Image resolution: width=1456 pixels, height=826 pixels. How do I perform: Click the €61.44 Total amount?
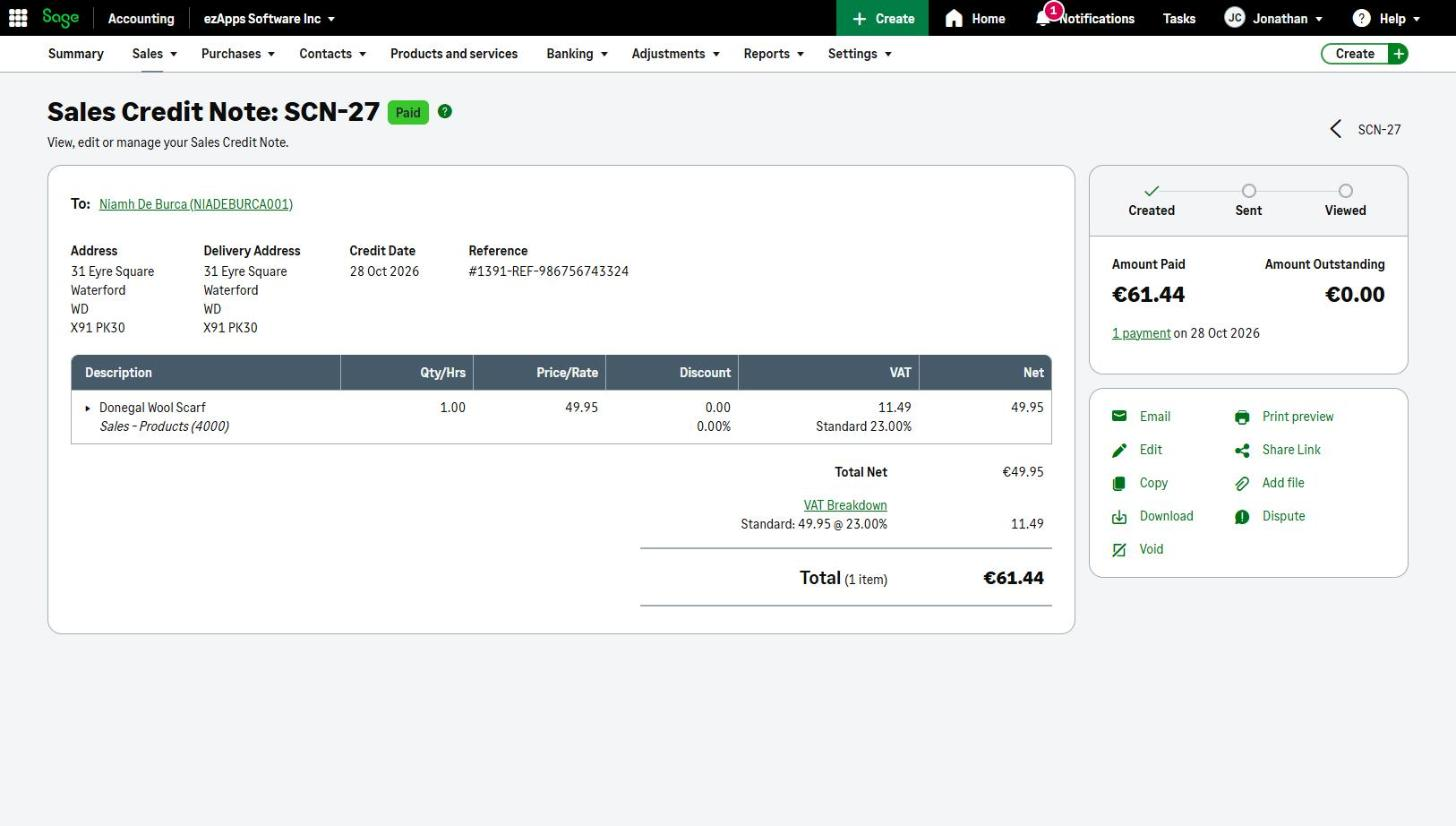click(1014, 578)
